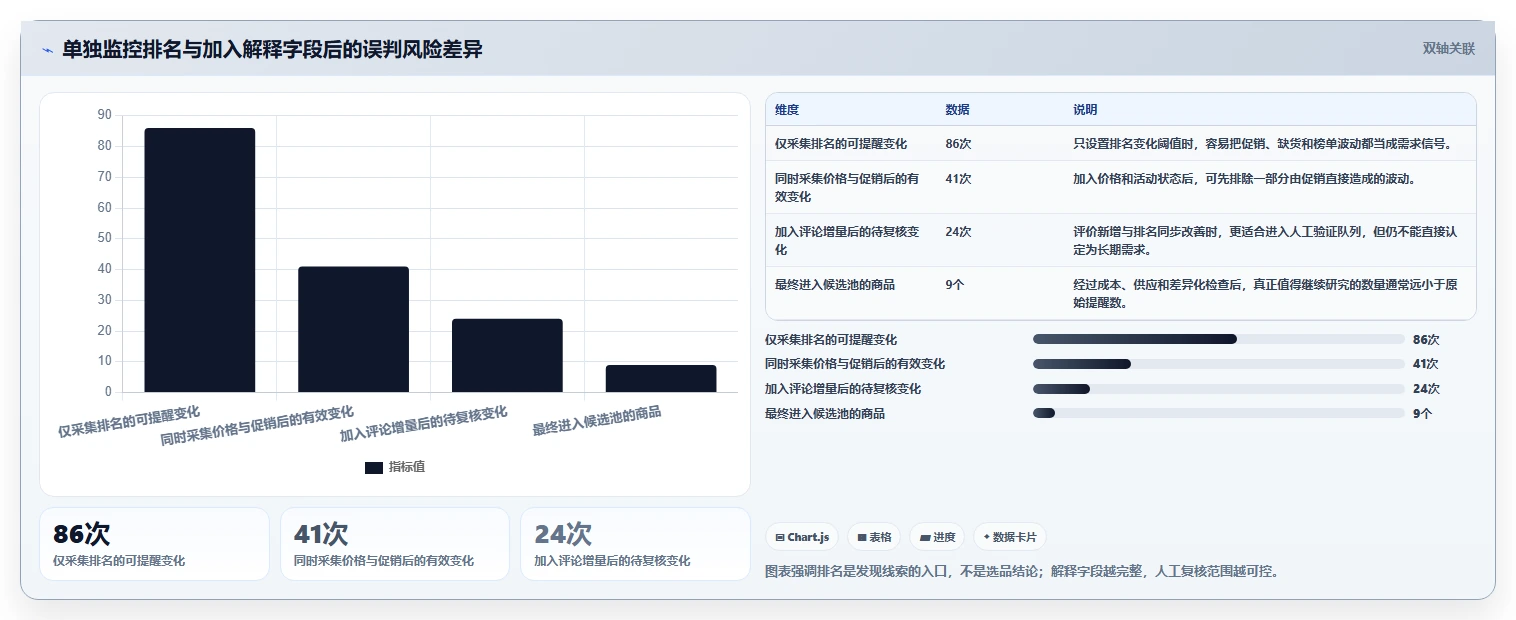Click the title 单独监控排名与加入解释字段后的误判风险差异
The width and height of the screenshot is (1516, 620).
tap(272, 49)
